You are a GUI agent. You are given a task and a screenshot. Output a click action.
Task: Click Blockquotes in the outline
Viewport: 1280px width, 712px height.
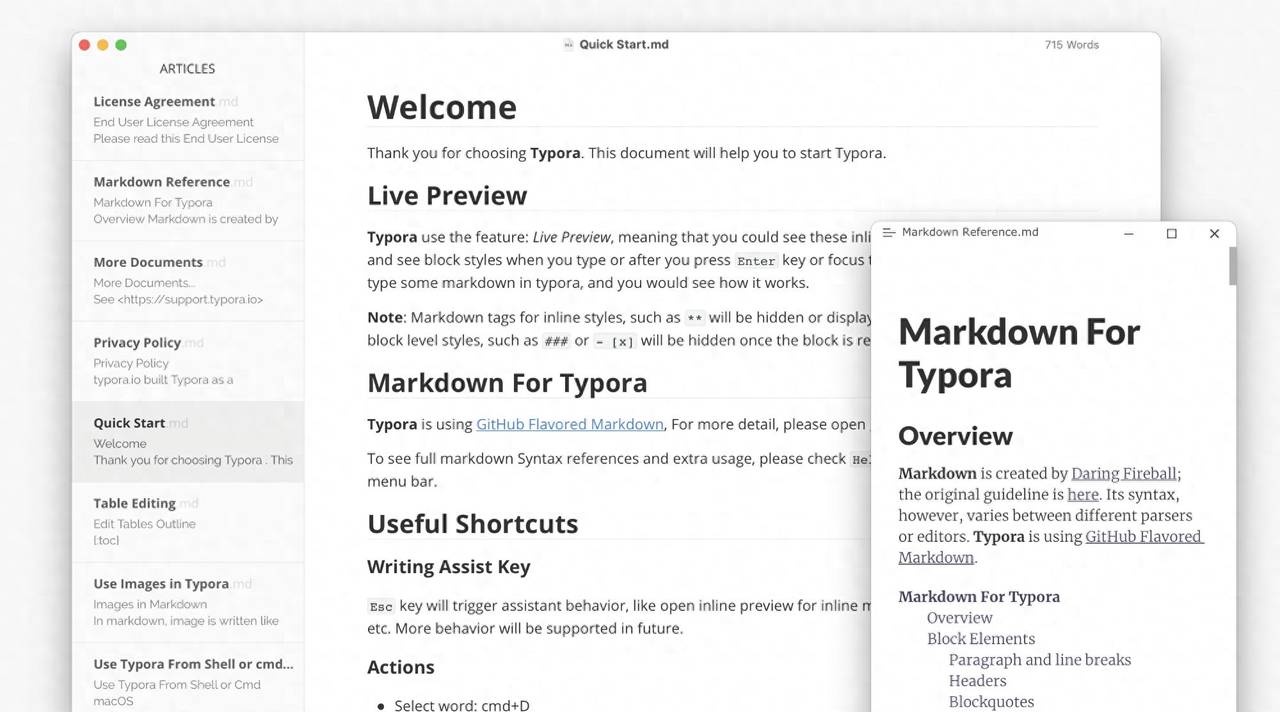[x=991, y=701]
